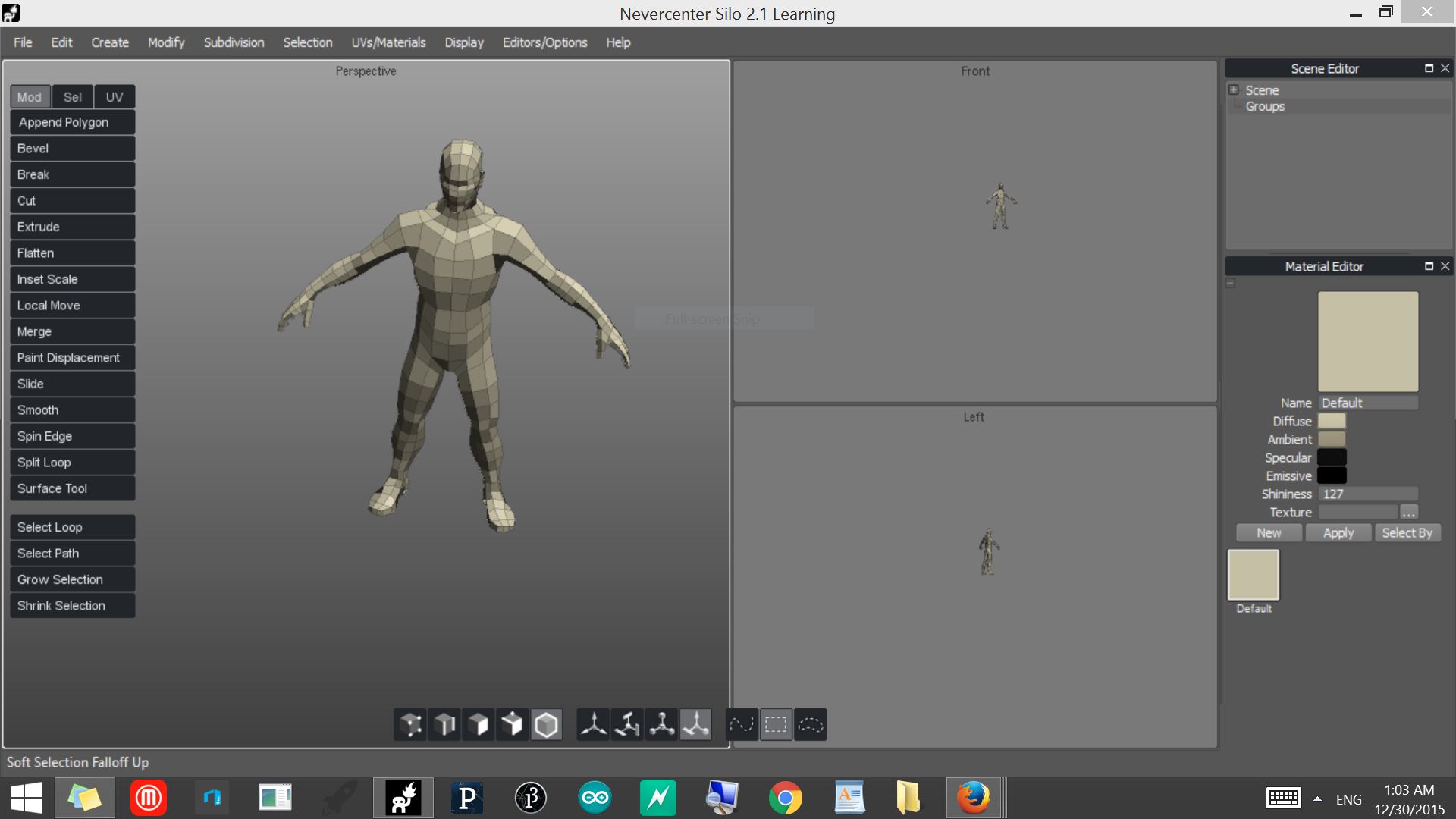Open the on-screen keyboard tray icon
Viewport: 1456px width, 819px height.
click(x=1283, y=799)
